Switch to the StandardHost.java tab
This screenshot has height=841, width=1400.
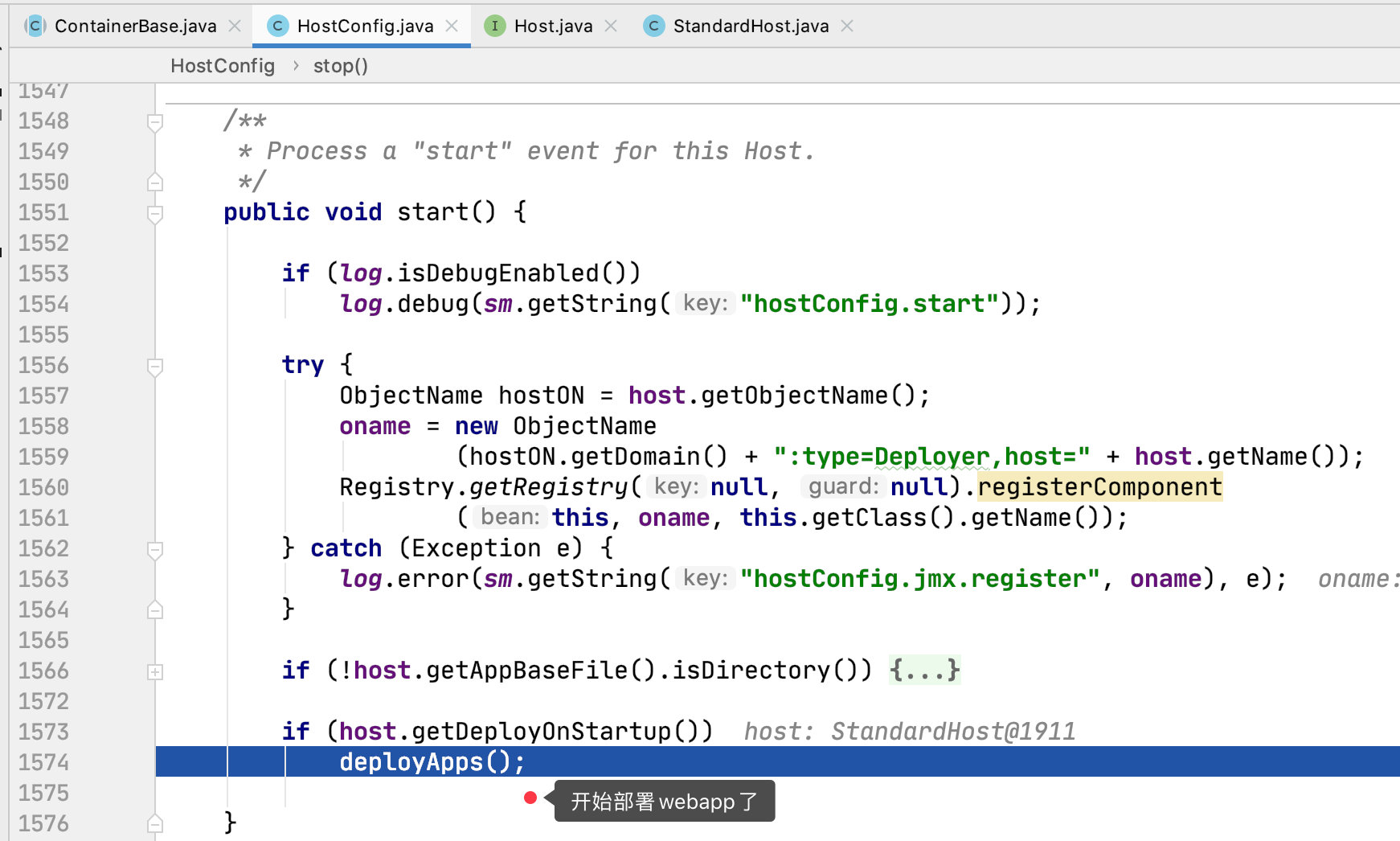751,26
